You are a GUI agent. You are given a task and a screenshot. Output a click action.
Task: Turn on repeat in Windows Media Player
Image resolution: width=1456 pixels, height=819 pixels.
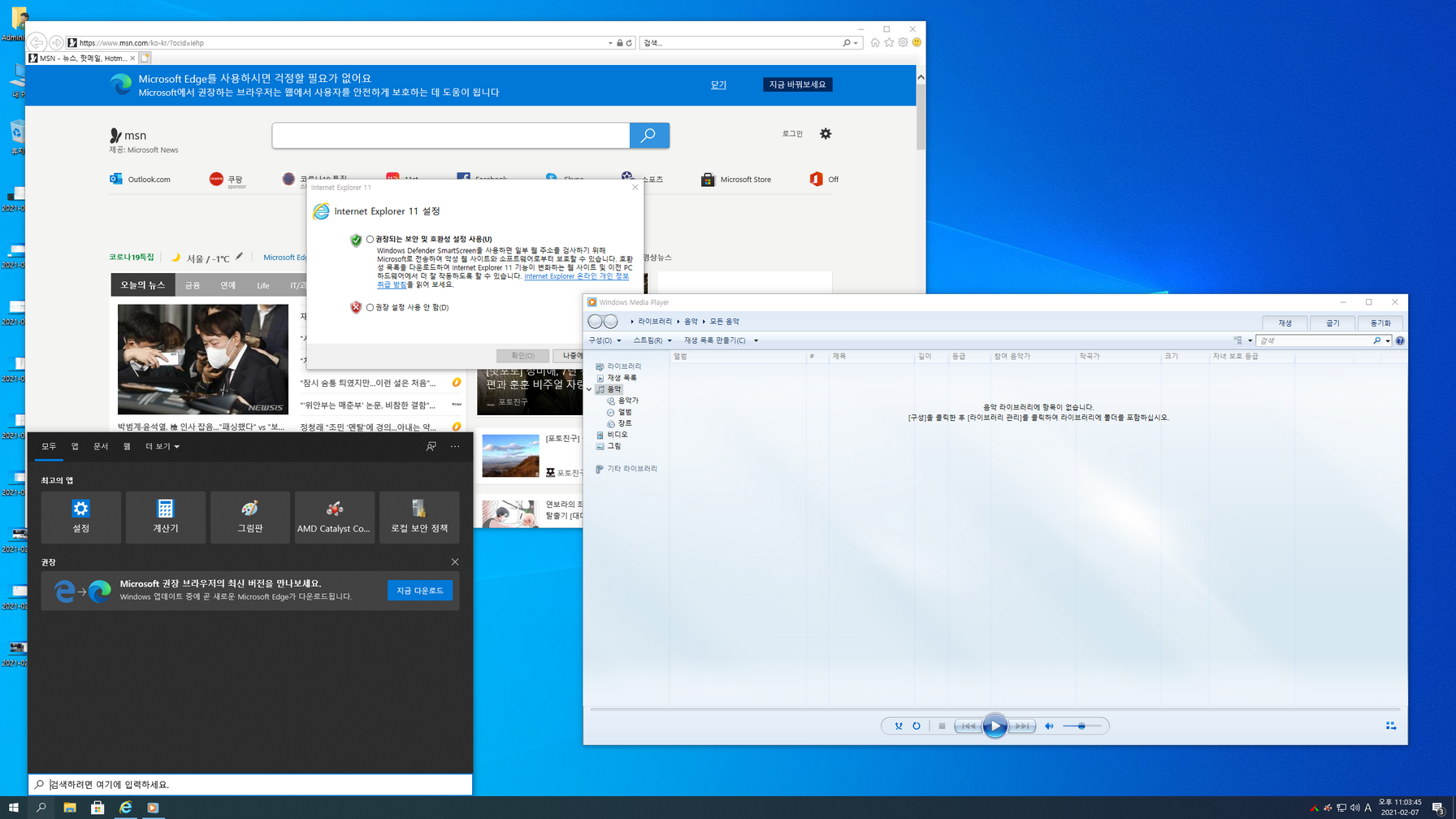point(916,726)
